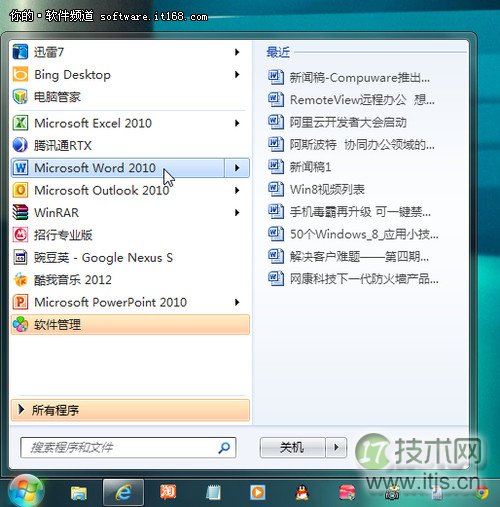This screenshot has height=507, width=500.
Task: Expand the 迅雷7 jump list arrow
Action: tap(237, 52)
